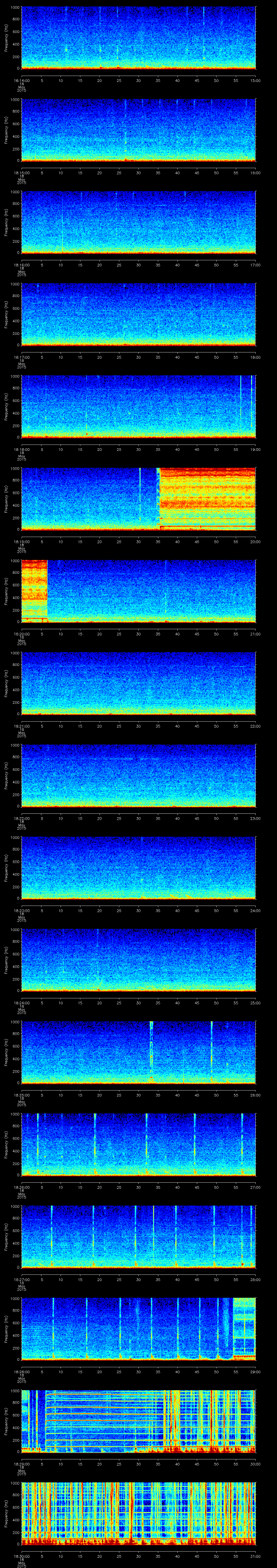Click the 29:00 end time label
This screenshot has height=1568, width=277.
pyautogui.click(x=256, y=1371)
